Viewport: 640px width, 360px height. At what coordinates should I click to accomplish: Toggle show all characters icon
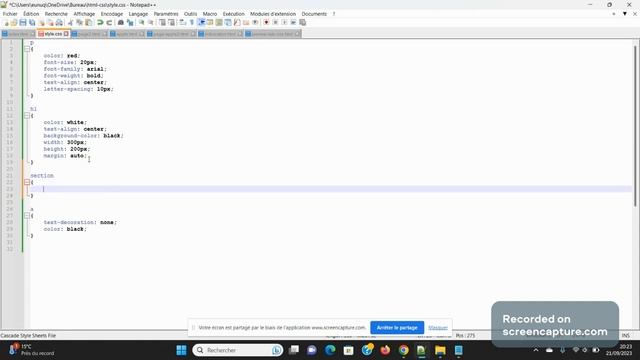[191, 22]
